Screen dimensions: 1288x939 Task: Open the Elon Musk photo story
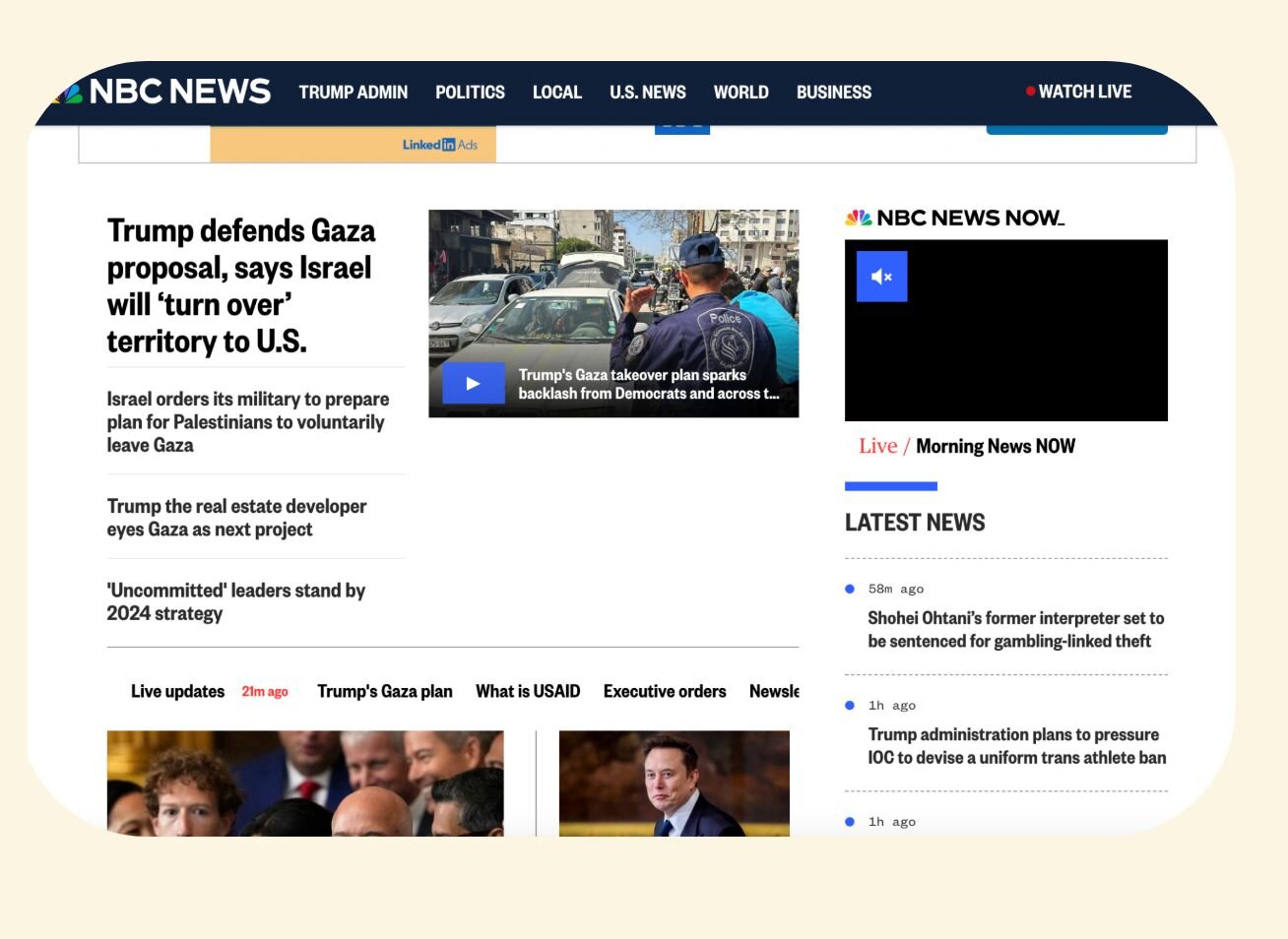(x=675, y=783)
